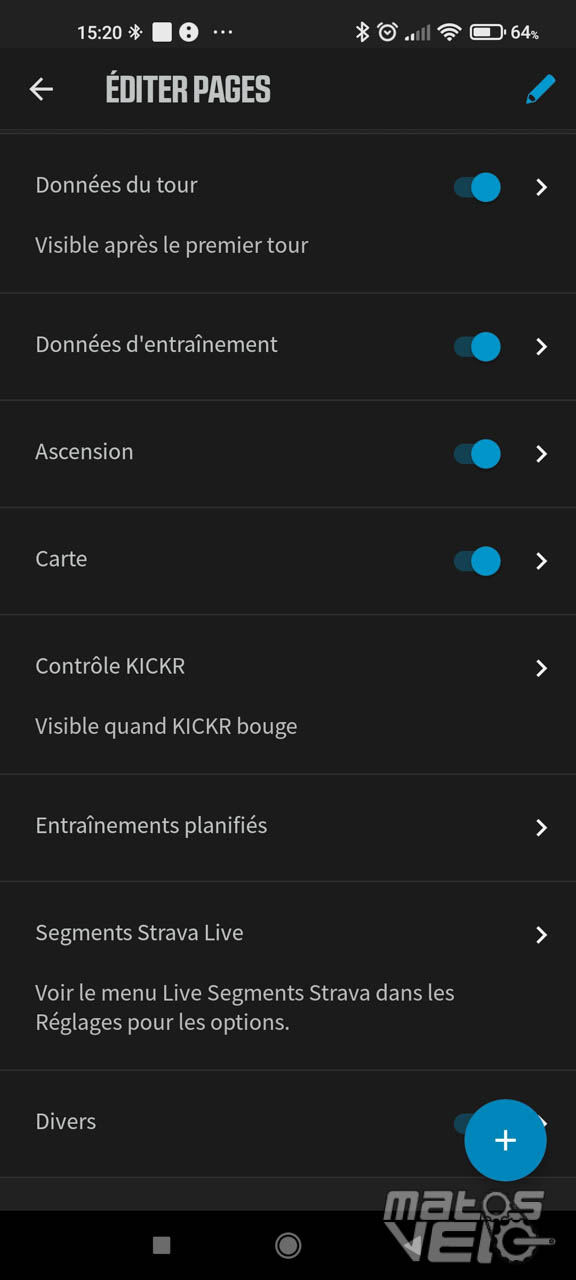Switch off the Ascension page toggle
Viewport: 576px width, 1280px height.
(x=477, y=454)
